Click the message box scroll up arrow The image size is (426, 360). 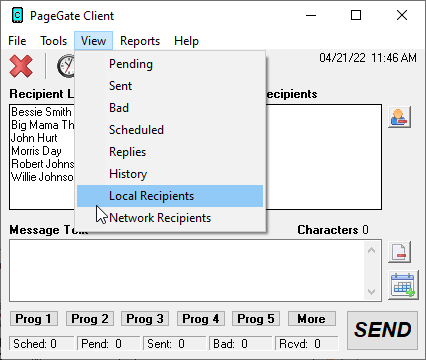(371, 250)
